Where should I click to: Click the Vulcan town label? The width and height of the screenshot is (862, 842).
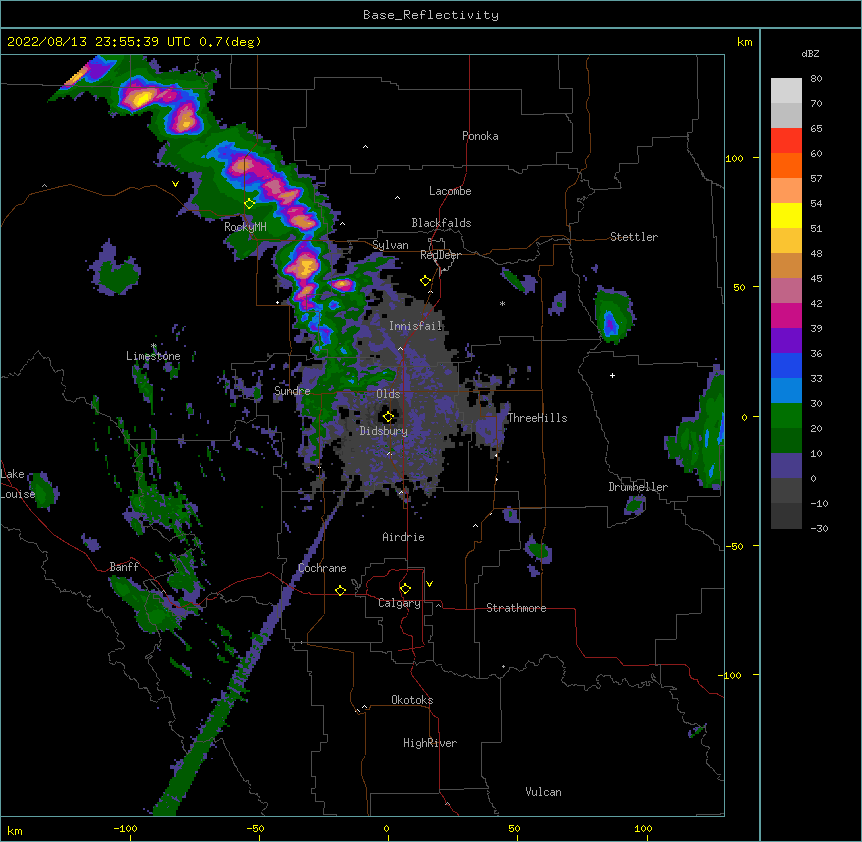pos(543,792)
